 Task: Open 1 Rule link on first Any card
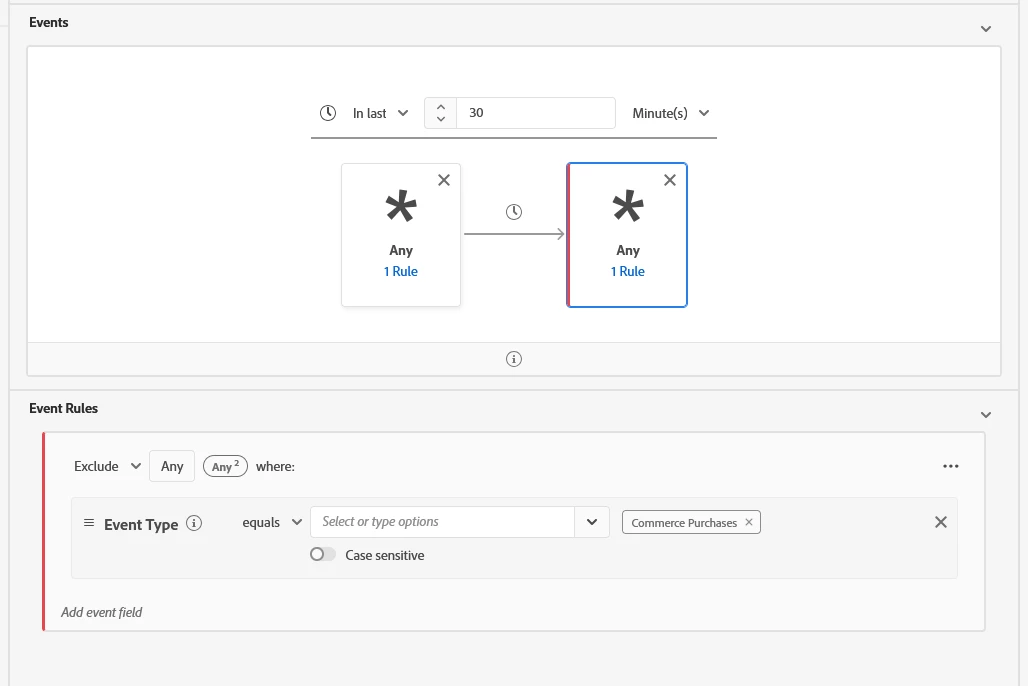click(x=401, y=272)
